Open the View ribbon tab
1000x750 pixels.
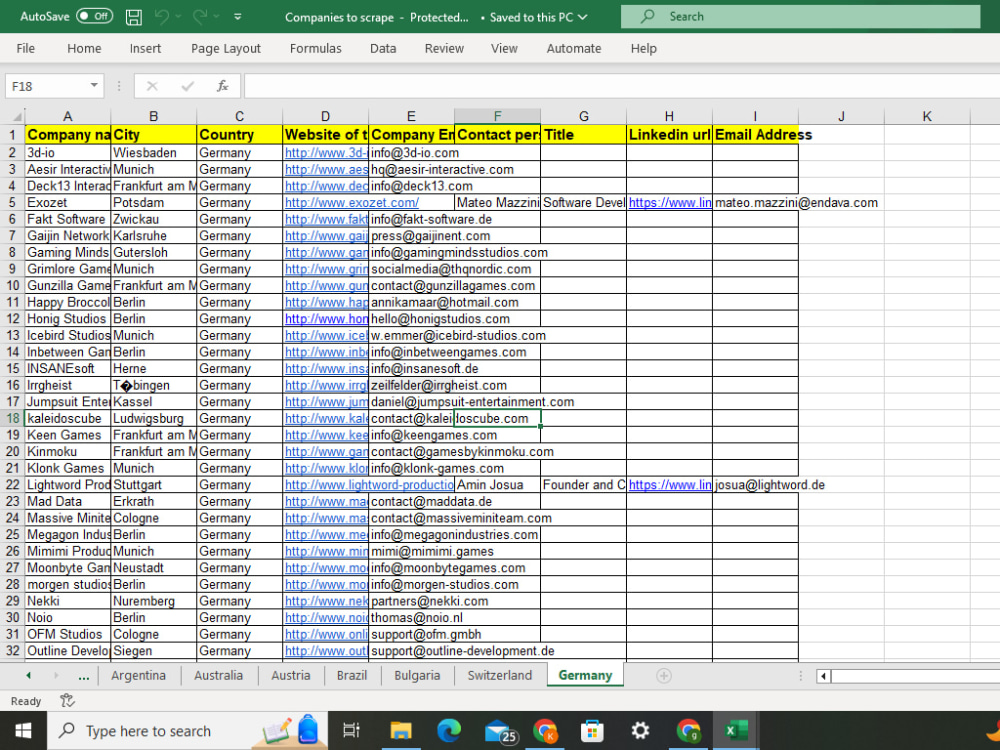(x=504, y=48)
